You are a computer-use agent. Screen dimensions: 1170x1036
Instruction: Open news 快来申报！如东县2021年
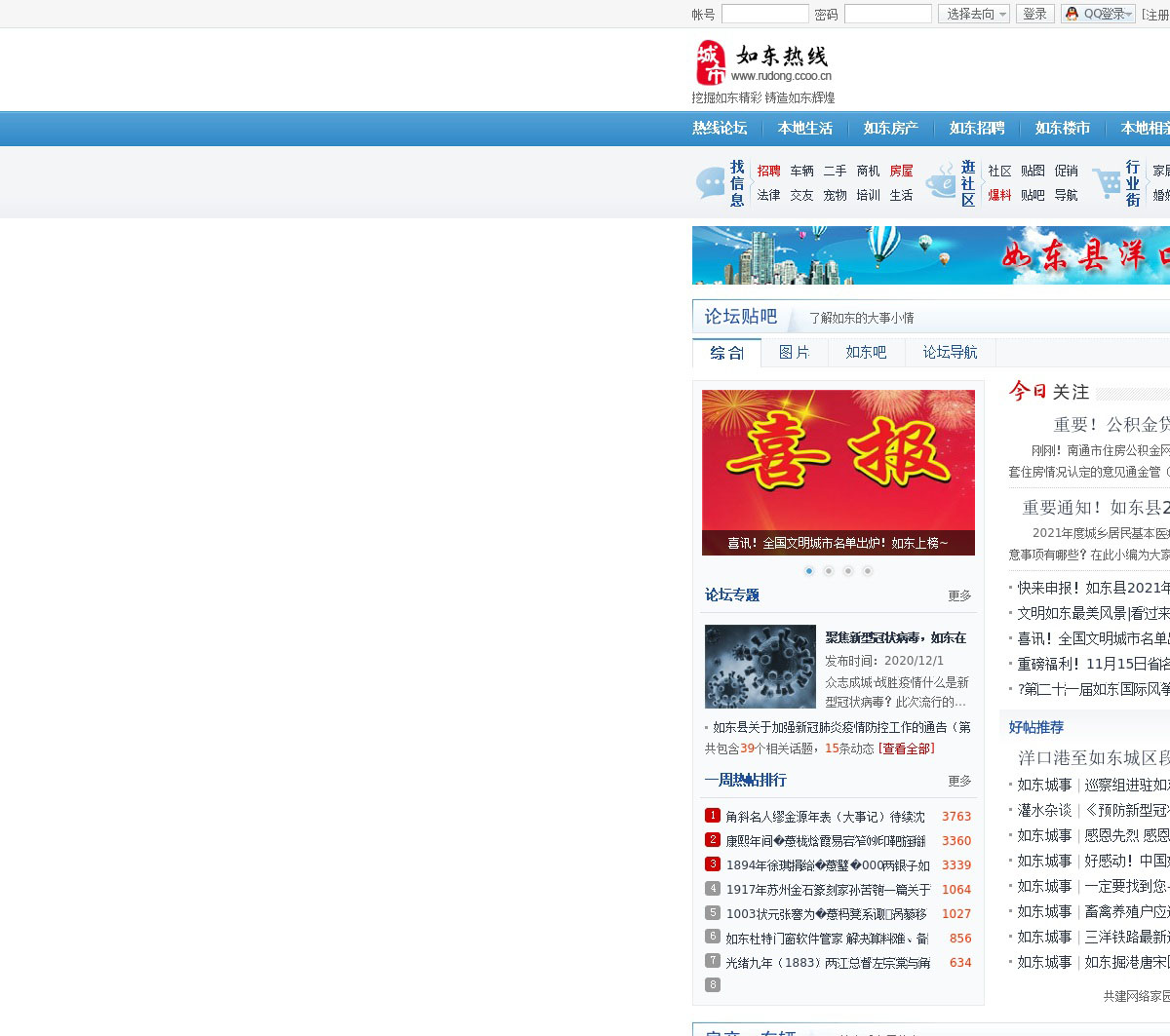click(1094, 588)
